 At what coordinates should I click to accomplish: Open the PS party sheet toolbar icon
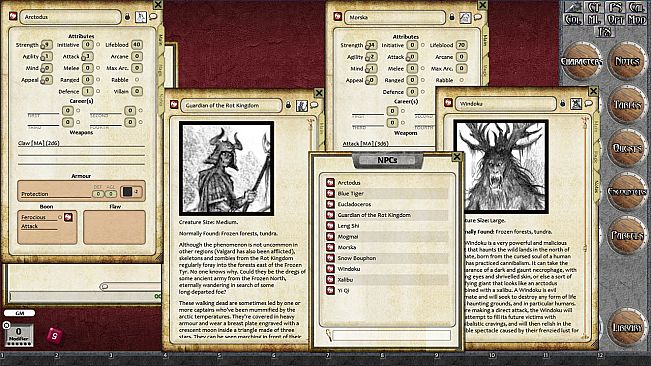tap(617, 7)
